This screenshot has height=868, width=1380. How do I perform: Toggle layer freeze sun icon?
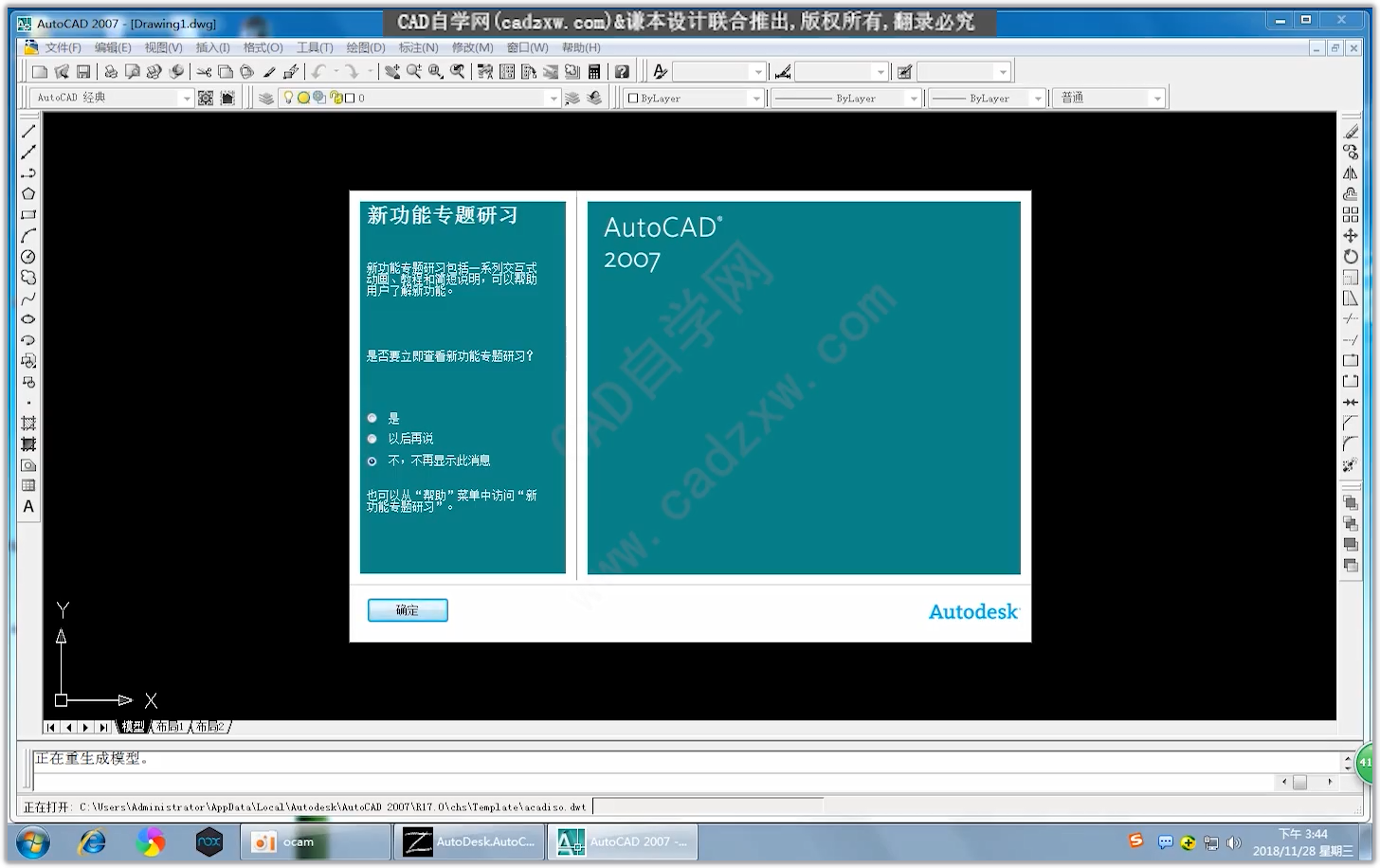303,98
